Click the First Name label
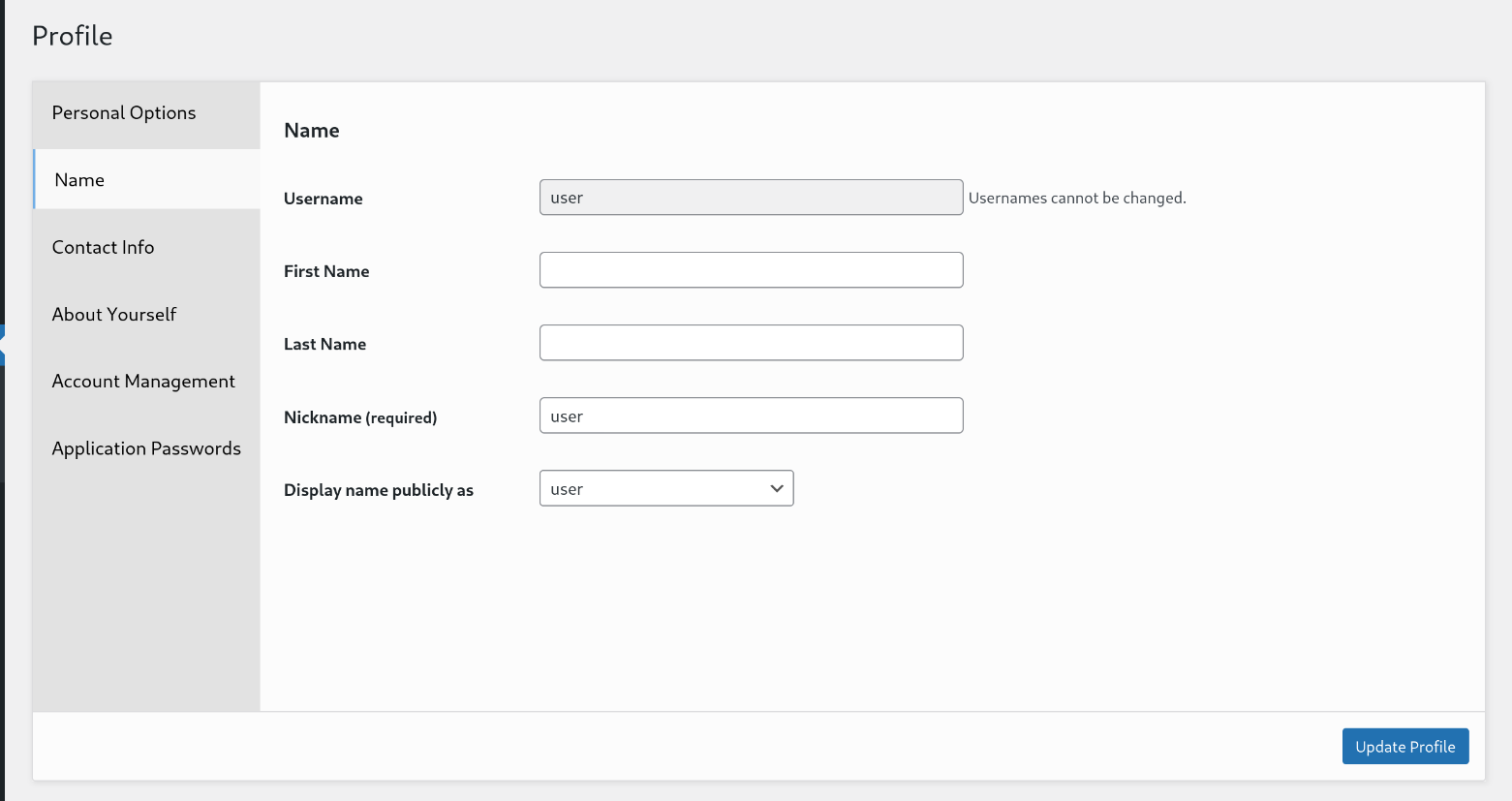The width and height of the screenshot is (1512, 801). [x=326, y=271]
